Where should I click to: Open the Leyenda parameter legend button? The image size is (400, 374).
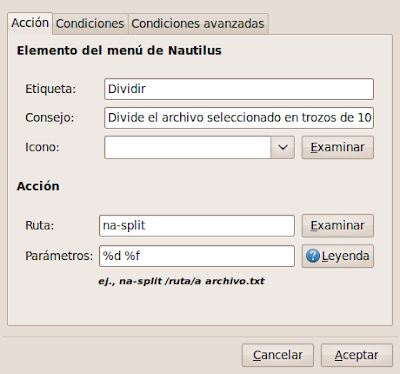pyautogui.click(x=338, y=256)
